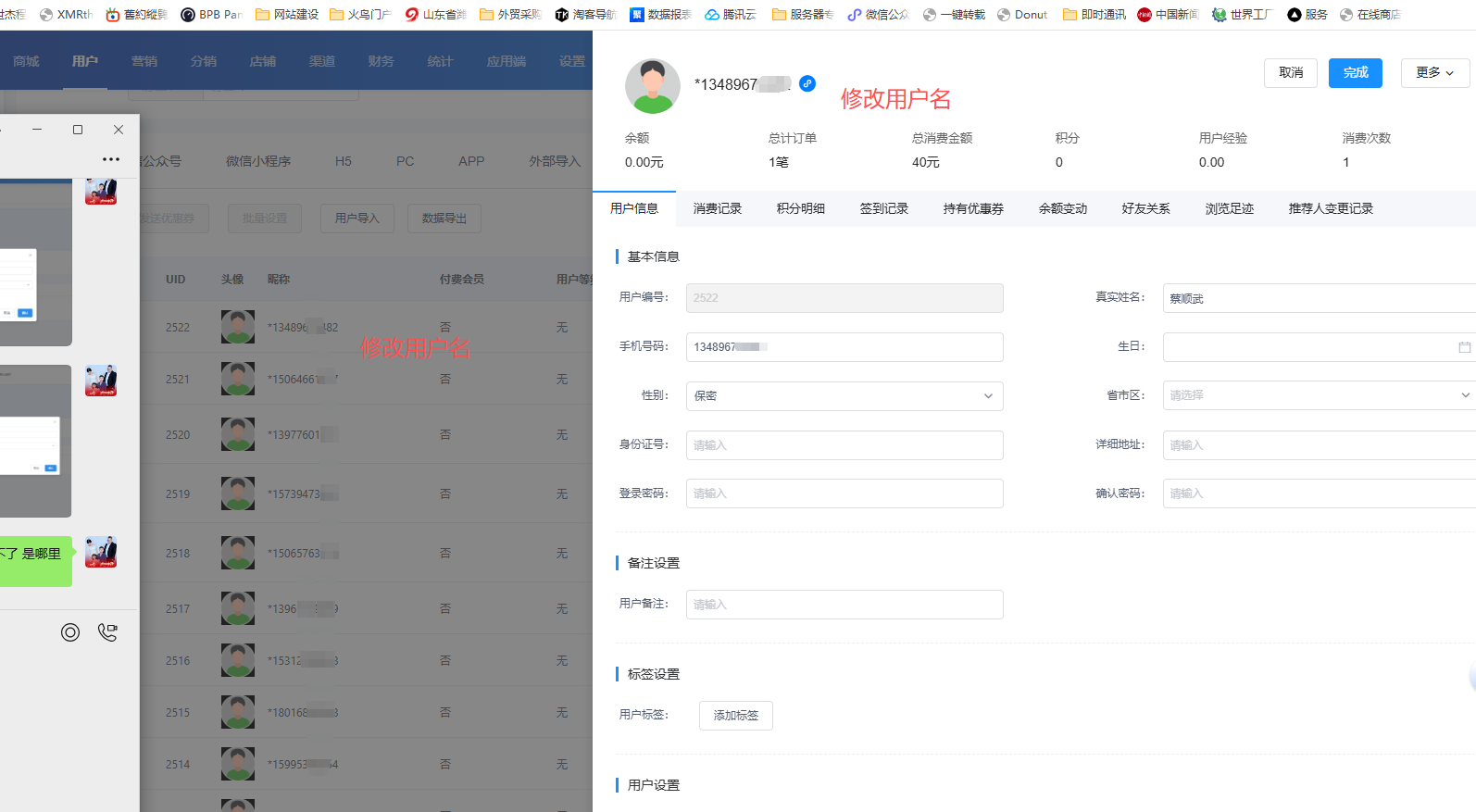The height and width of the screenshot is (812, 1476).
Task: Open the 网站建设 bookmark folder
Action: (287, 15)
